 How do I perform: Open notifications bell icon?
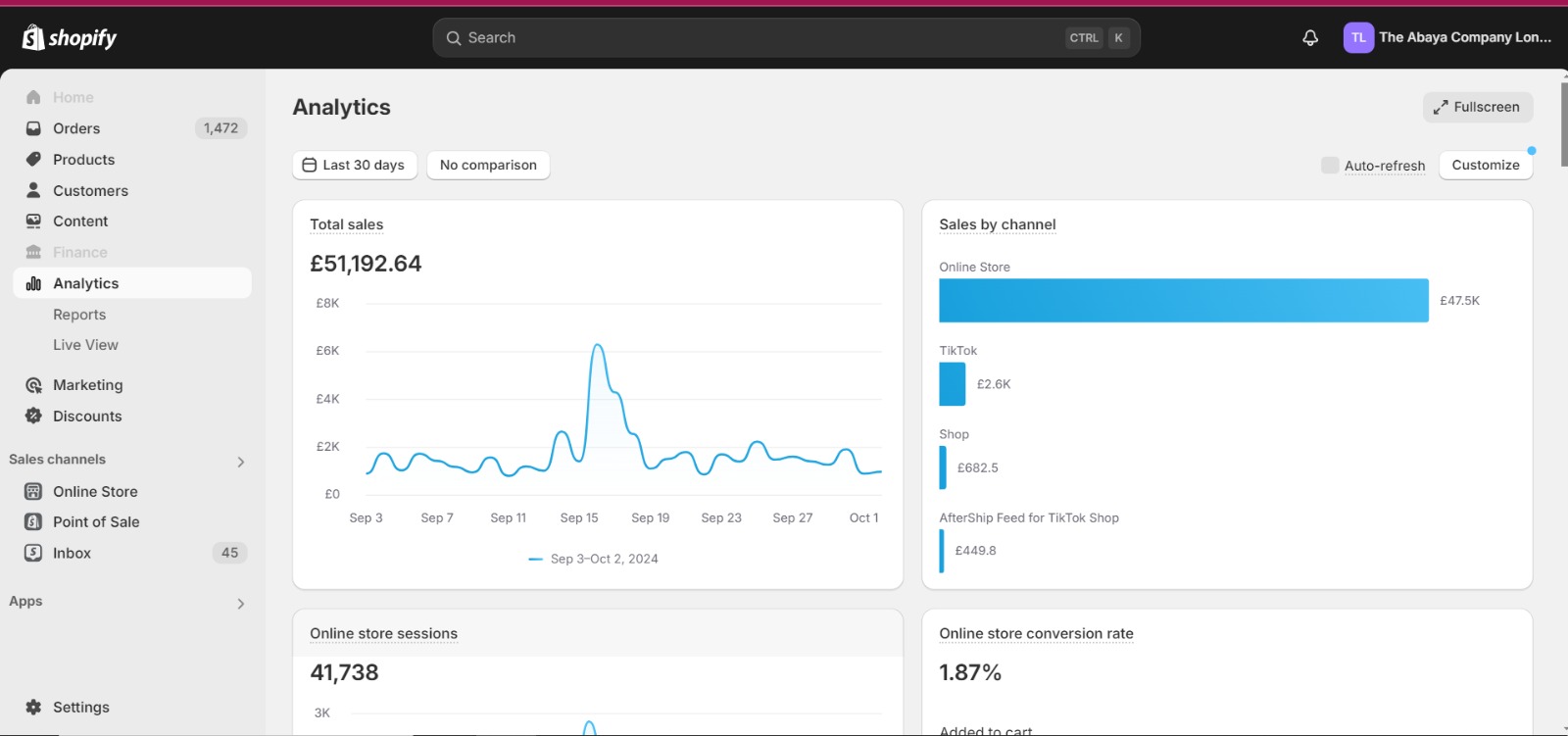[x=1310, y=37]
